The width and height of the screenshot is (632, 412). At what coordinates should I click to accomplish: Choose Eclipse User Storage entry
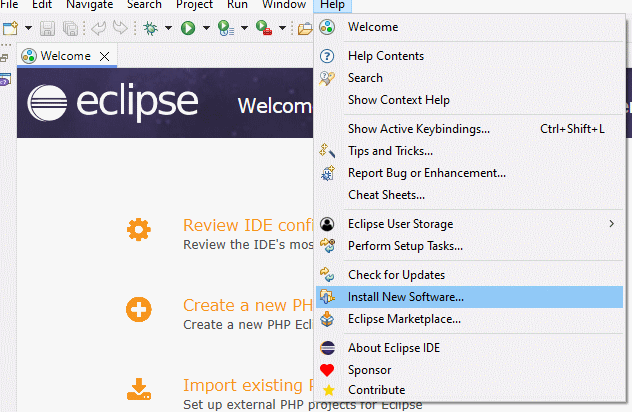click(470, 224)
